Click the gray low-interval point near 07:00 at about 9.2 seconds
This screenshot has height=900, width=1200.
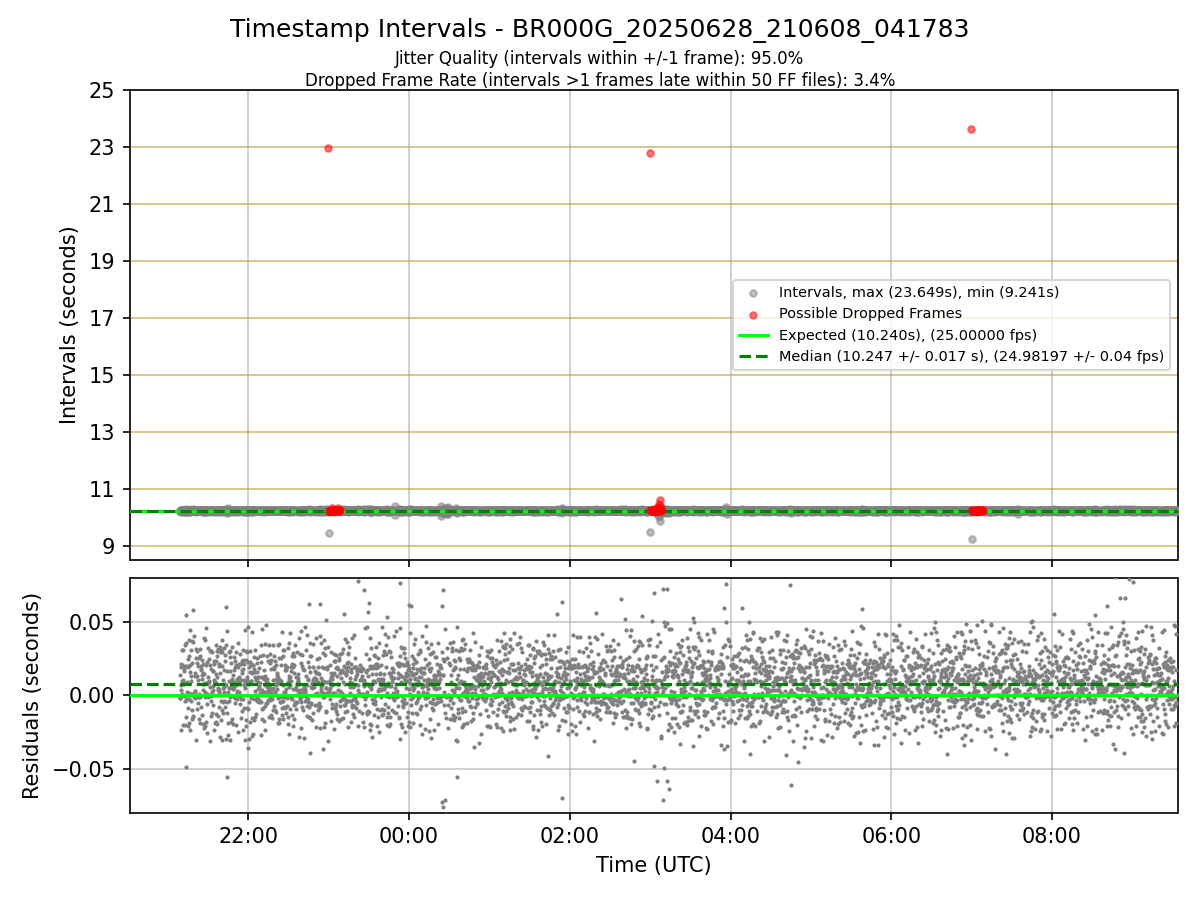pyautogui.click(x=972, y=539)
